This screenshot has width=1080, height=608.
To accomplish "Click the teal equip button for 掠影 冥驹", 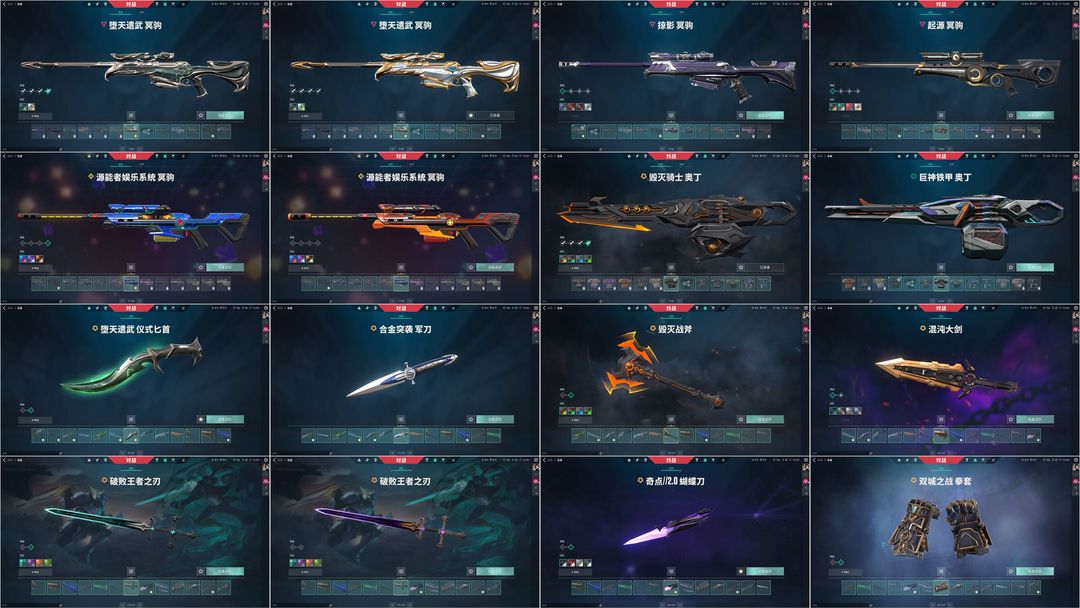I will [x=765, y=116].
